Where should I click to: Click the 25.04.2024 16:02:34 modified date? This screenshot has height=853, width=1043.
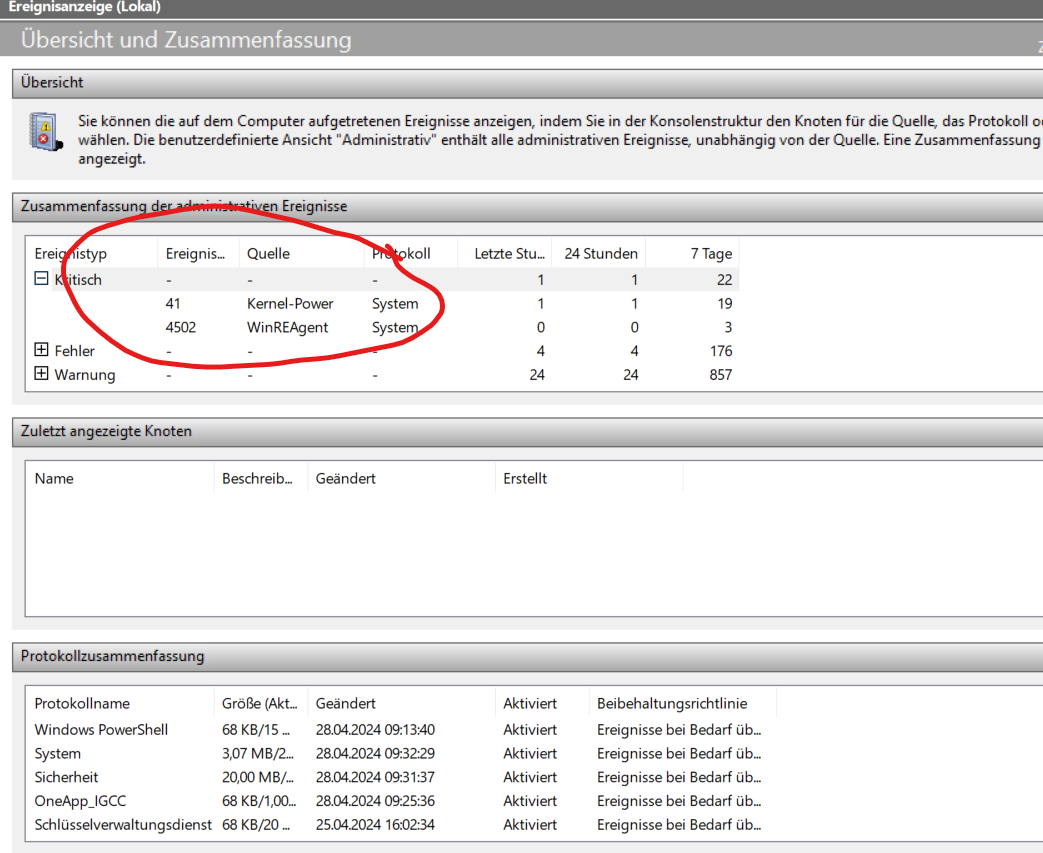click(375, 825)
